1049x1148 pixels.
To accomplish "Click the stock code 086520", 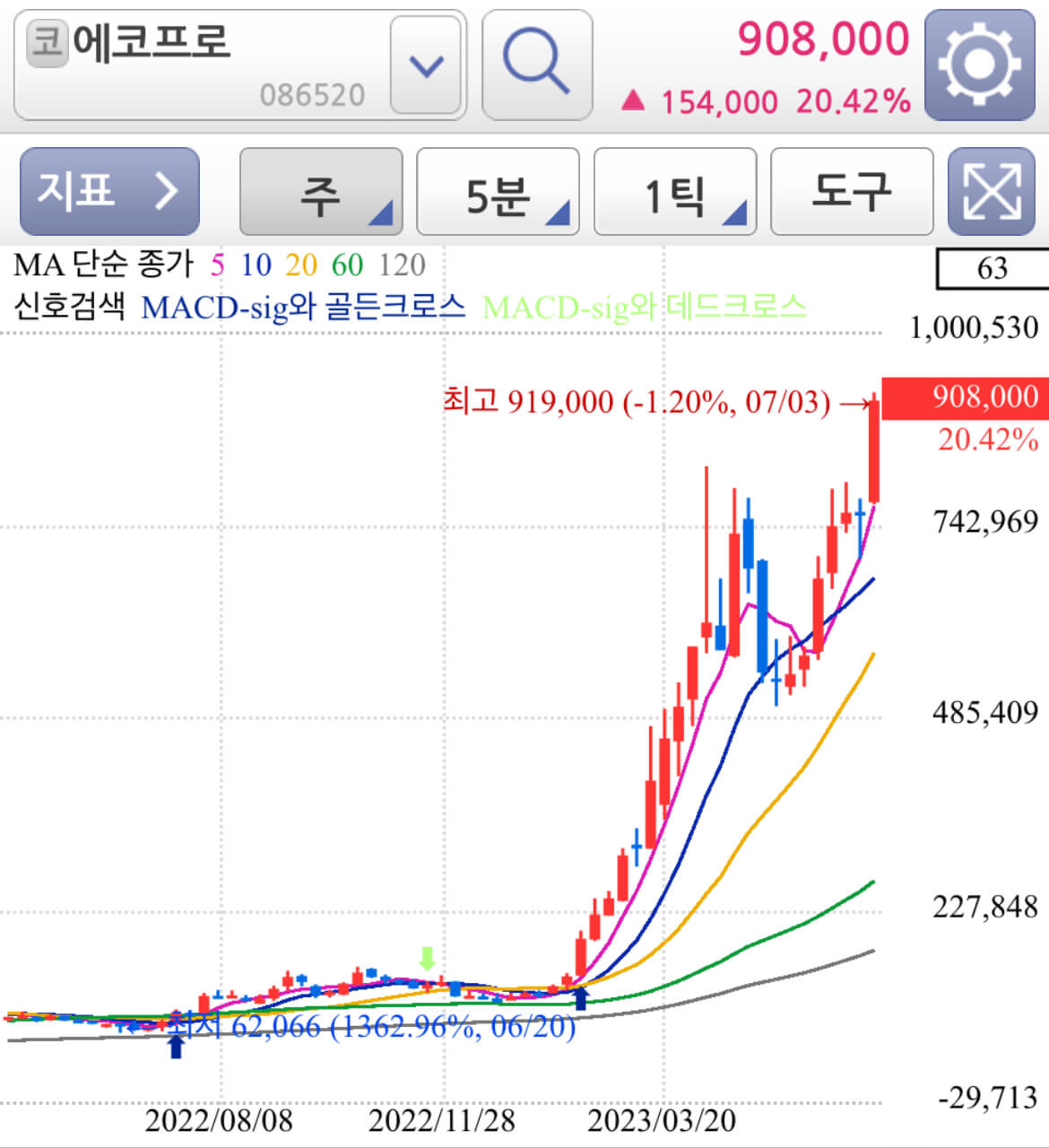I will click(x=313, y=94).
